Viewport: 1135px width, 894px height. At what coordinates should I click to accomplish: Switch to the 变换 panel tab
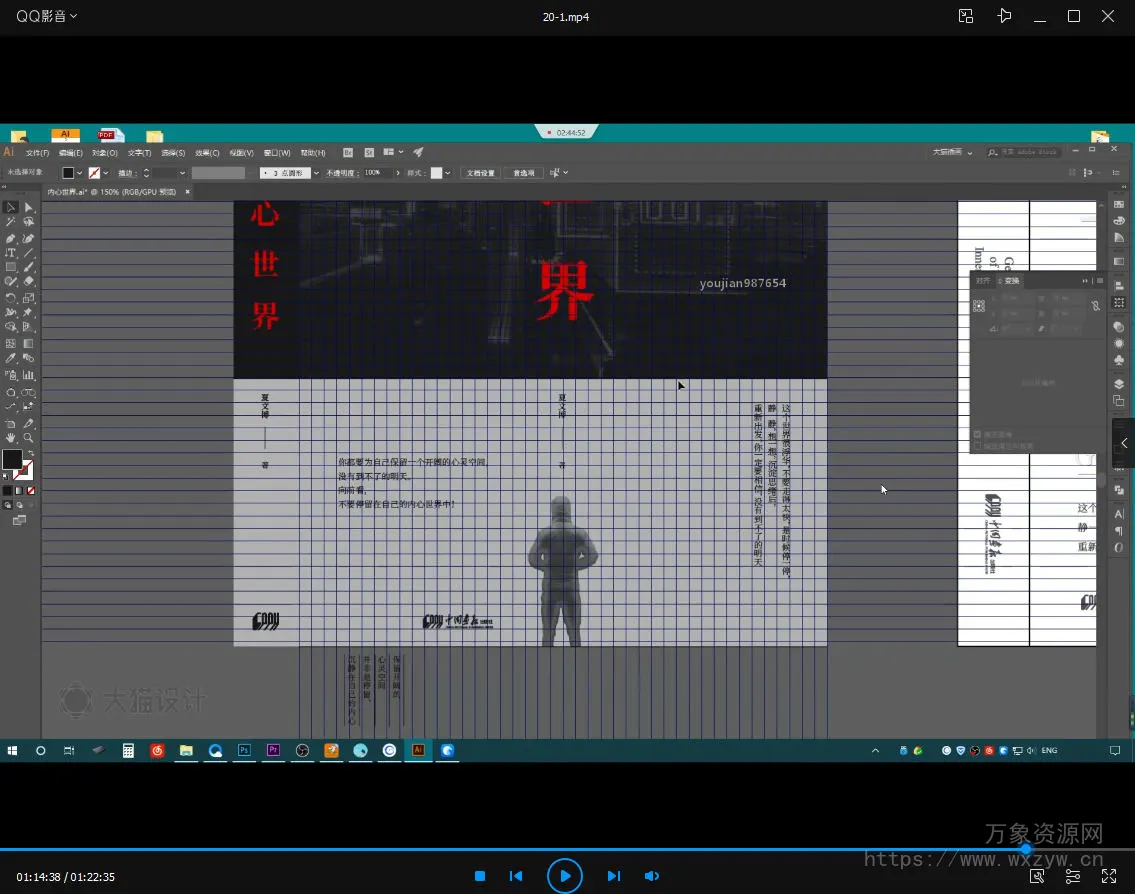[1012, 281]
